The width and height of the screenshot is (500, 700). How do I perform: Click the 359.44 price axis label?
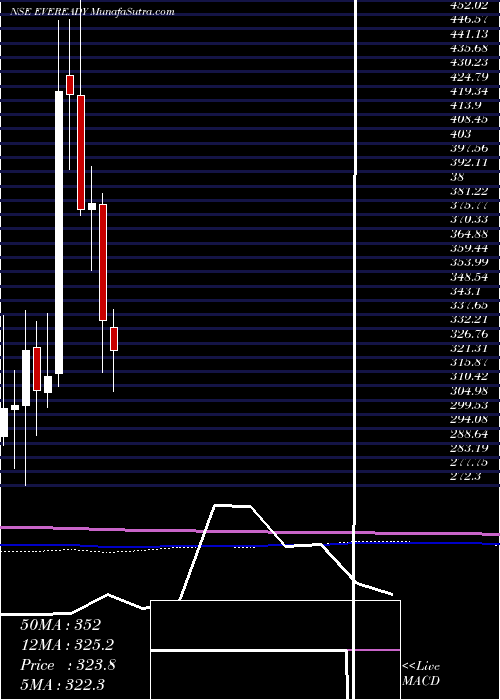tap(471, 248)
